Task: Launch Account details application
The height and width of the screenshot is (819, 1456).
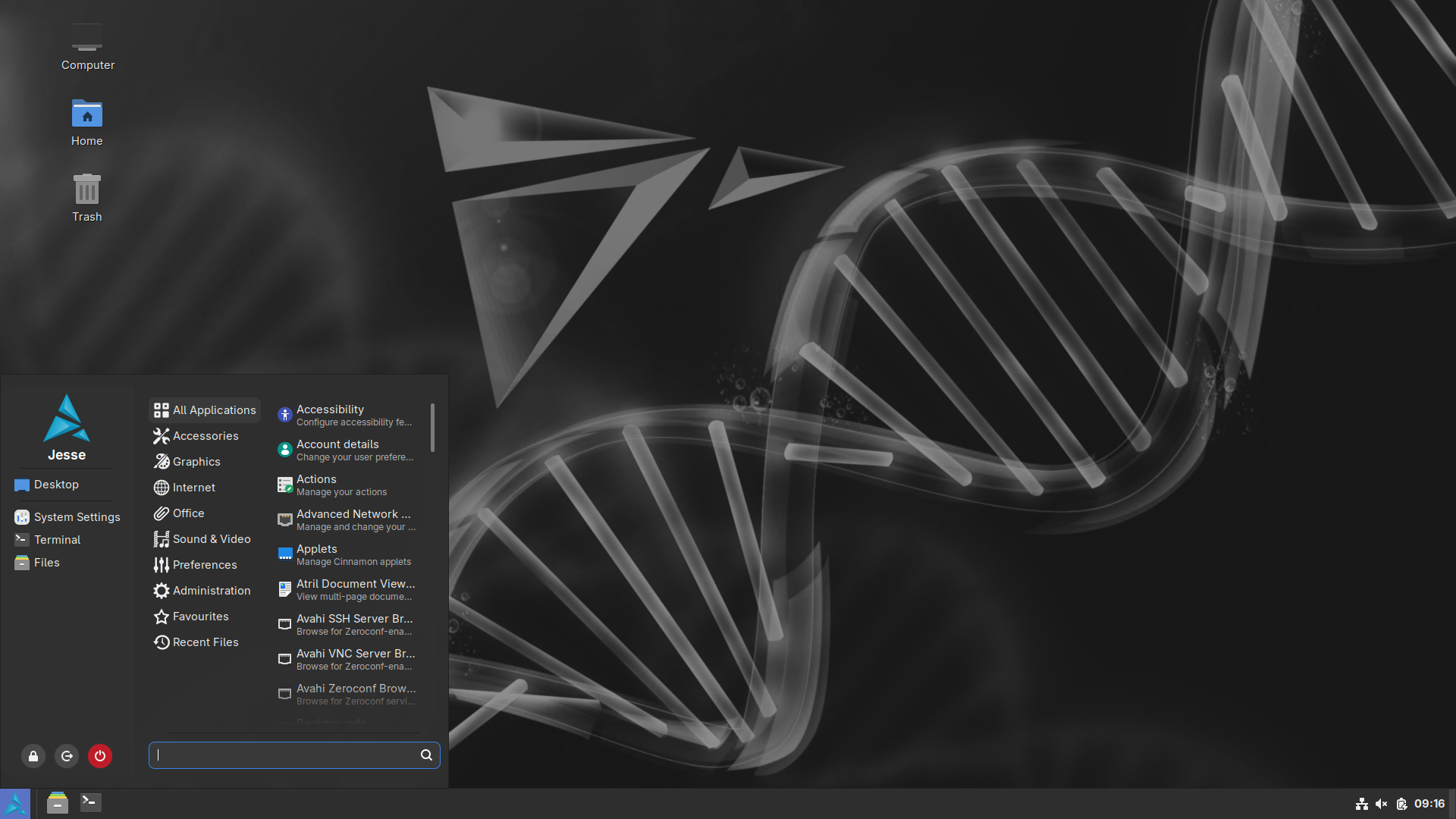Action: click(x=349, y=450)
